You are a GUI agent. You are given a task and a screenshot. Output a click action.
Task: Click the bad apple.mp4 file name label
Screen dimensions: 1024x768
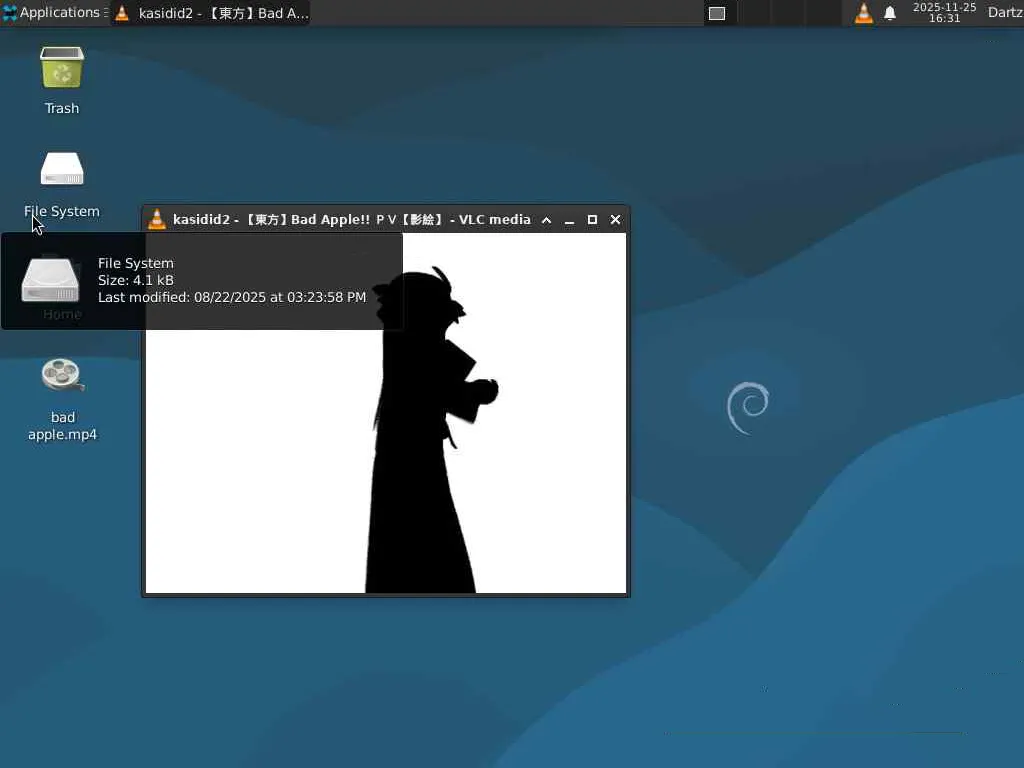tap(62, 426)
